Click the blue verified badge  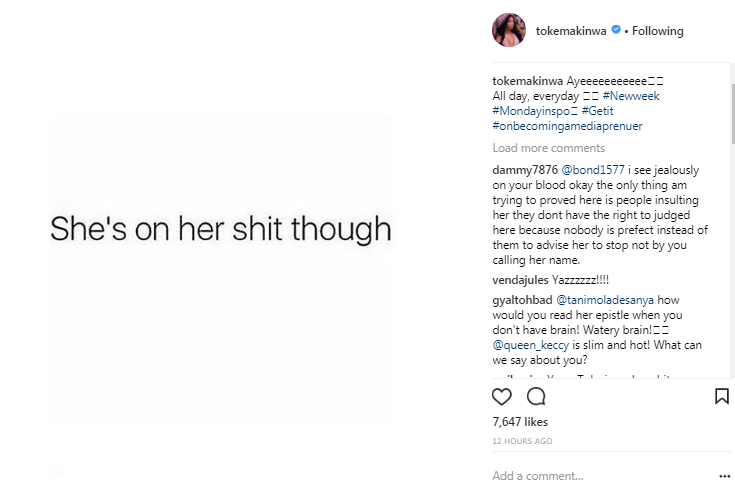click(x=617, y=31)
